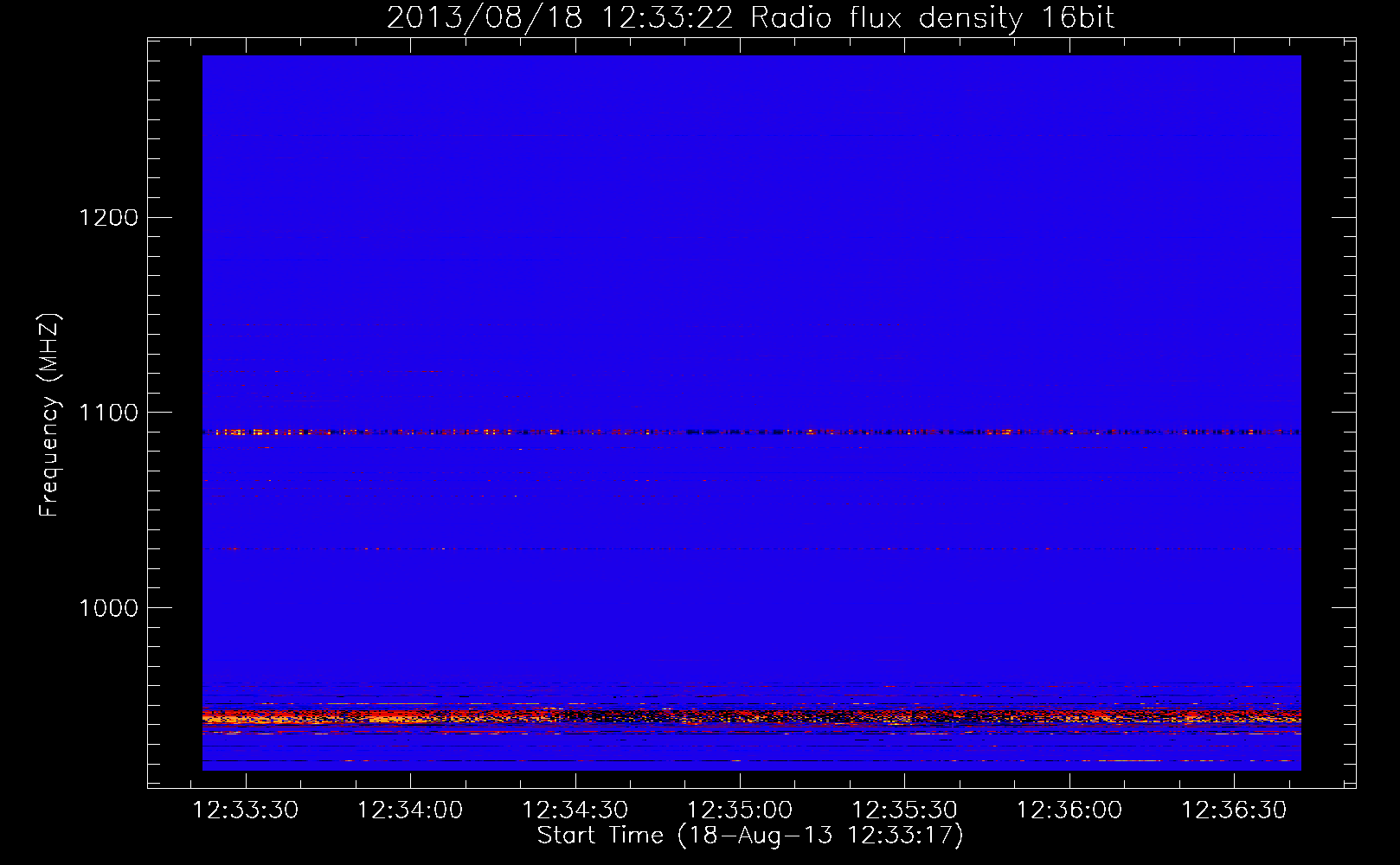Click the 12:36:30 time tick label
Screen dimensions: 1400x865
pyautogui.click(x=1235, y=811)
